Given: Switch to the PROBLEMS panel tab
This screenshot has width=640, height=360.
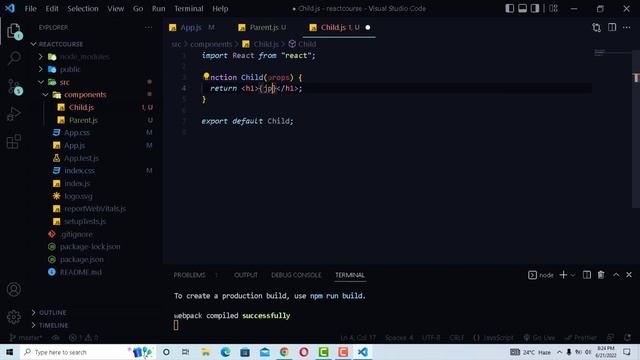Looking at the screenshot, I should [189, 275].
